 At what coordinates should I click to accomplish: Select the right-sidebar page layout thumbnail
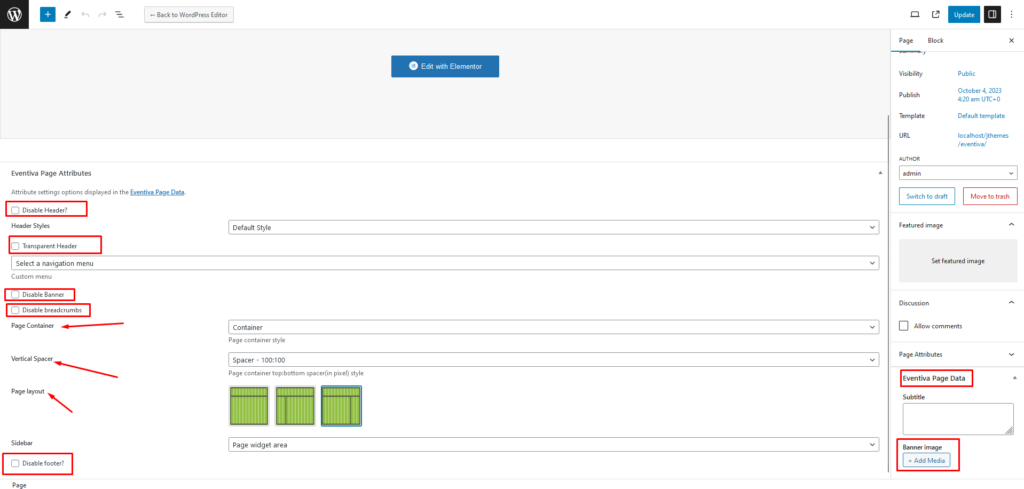tap(341, 405)
